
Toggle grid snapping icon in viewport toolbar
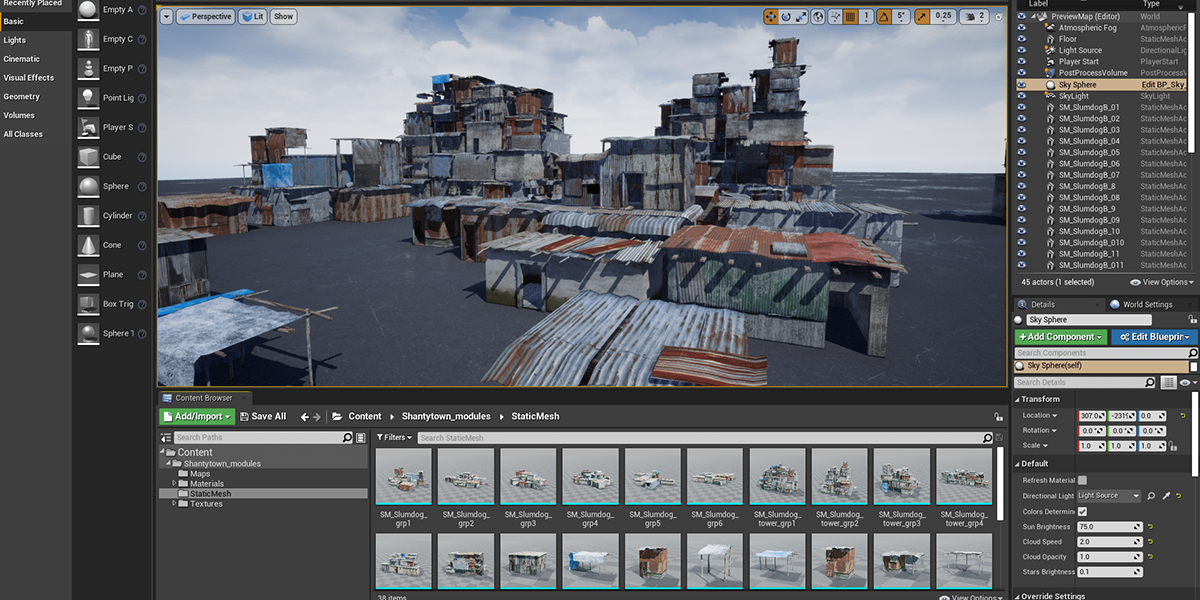tap(850, 16)
